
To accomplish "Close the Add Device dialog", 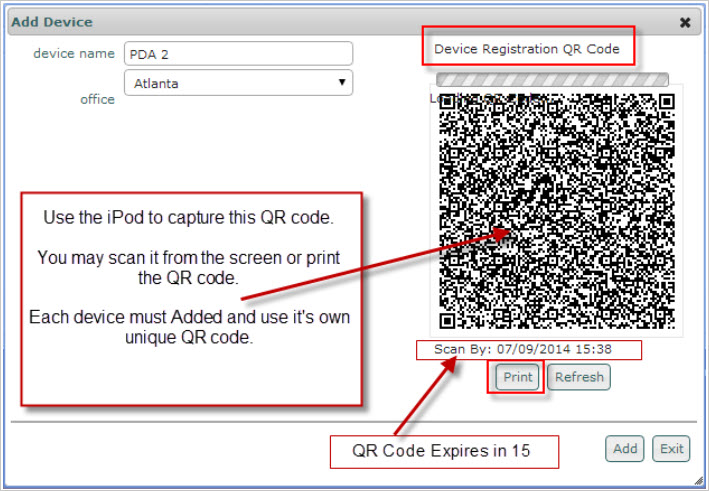I will 685,22.
